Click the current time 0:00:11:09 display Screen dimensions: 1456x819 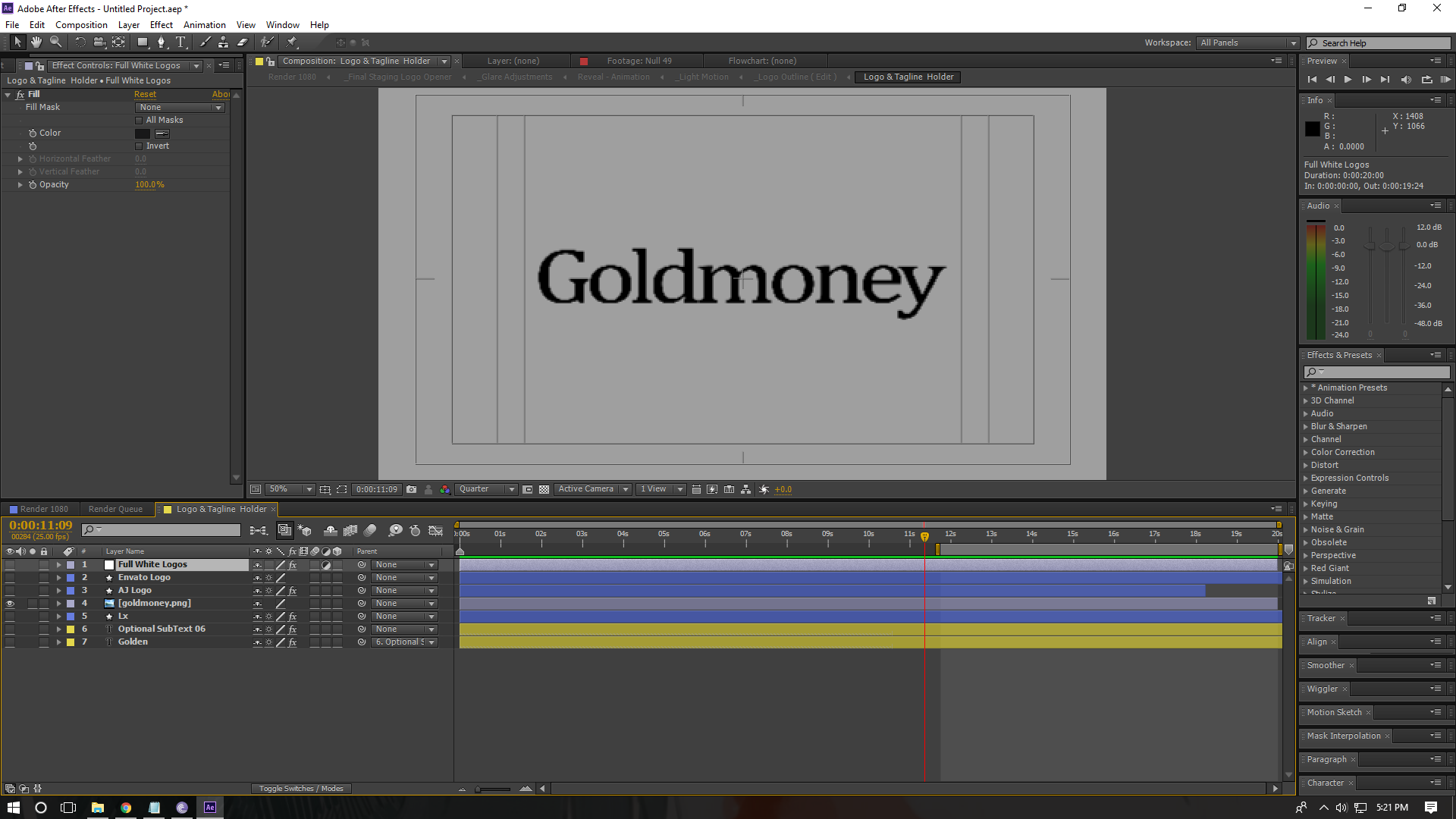pos(40,526)
